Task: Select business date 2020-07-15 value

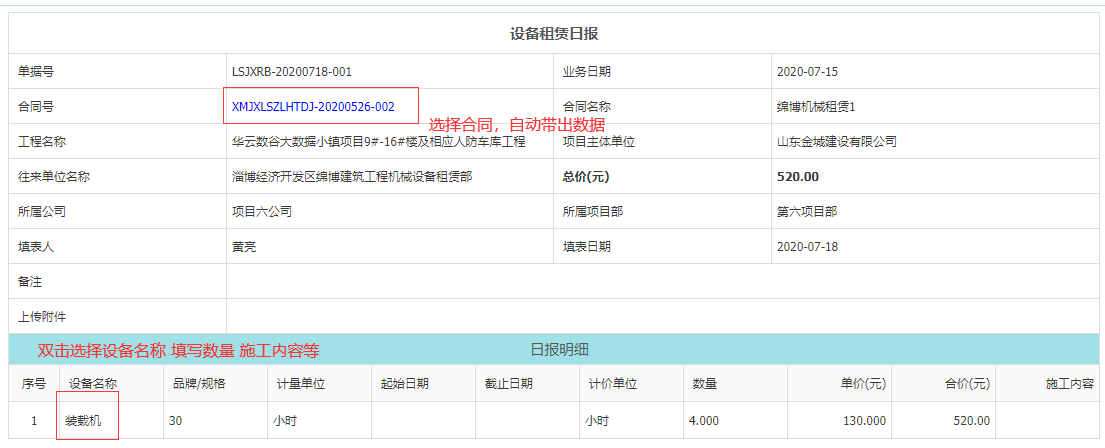Action: coord(807,72)
